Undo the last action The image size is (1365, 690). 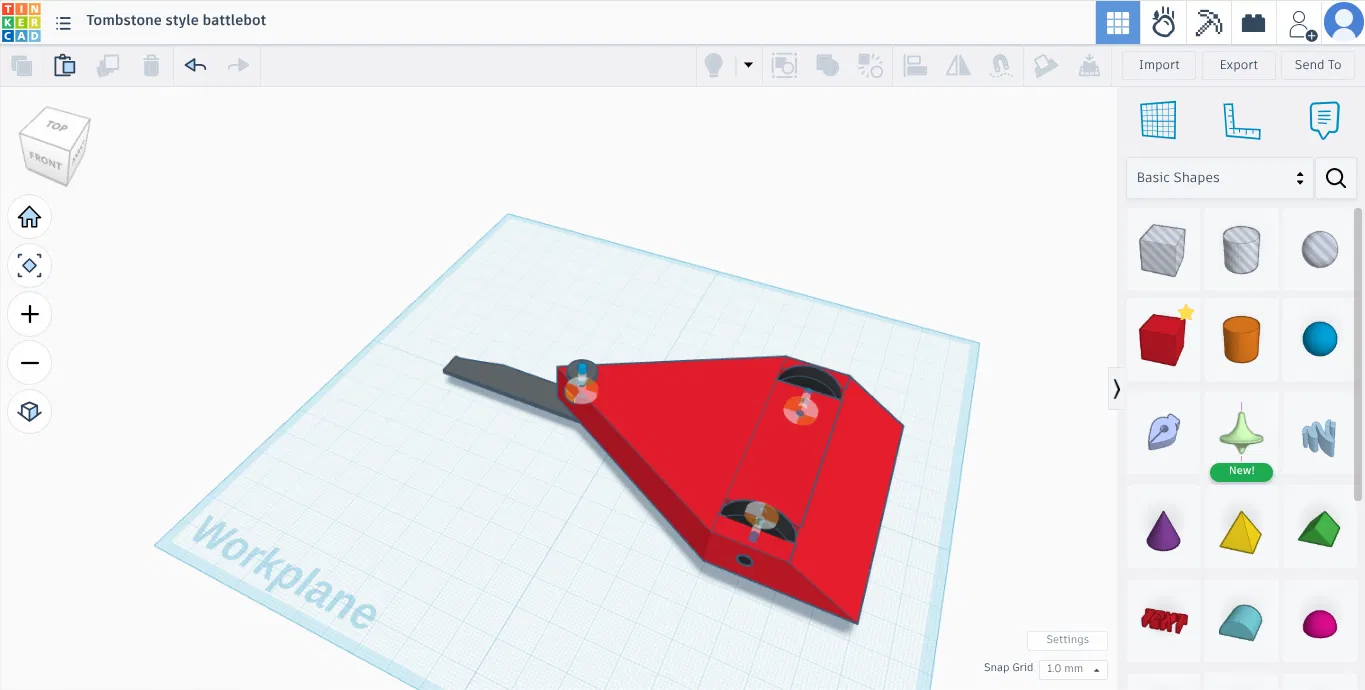[195, 66]
